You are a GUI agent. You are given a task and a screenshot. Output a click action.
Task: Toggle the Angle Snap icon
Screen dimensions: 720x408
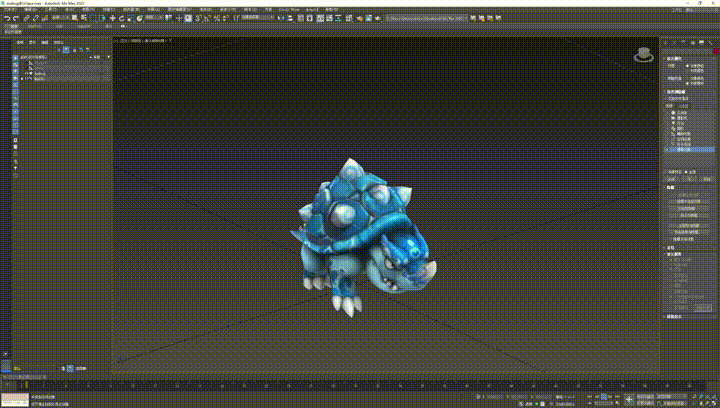pyautogui.click(x=208, y=18)
